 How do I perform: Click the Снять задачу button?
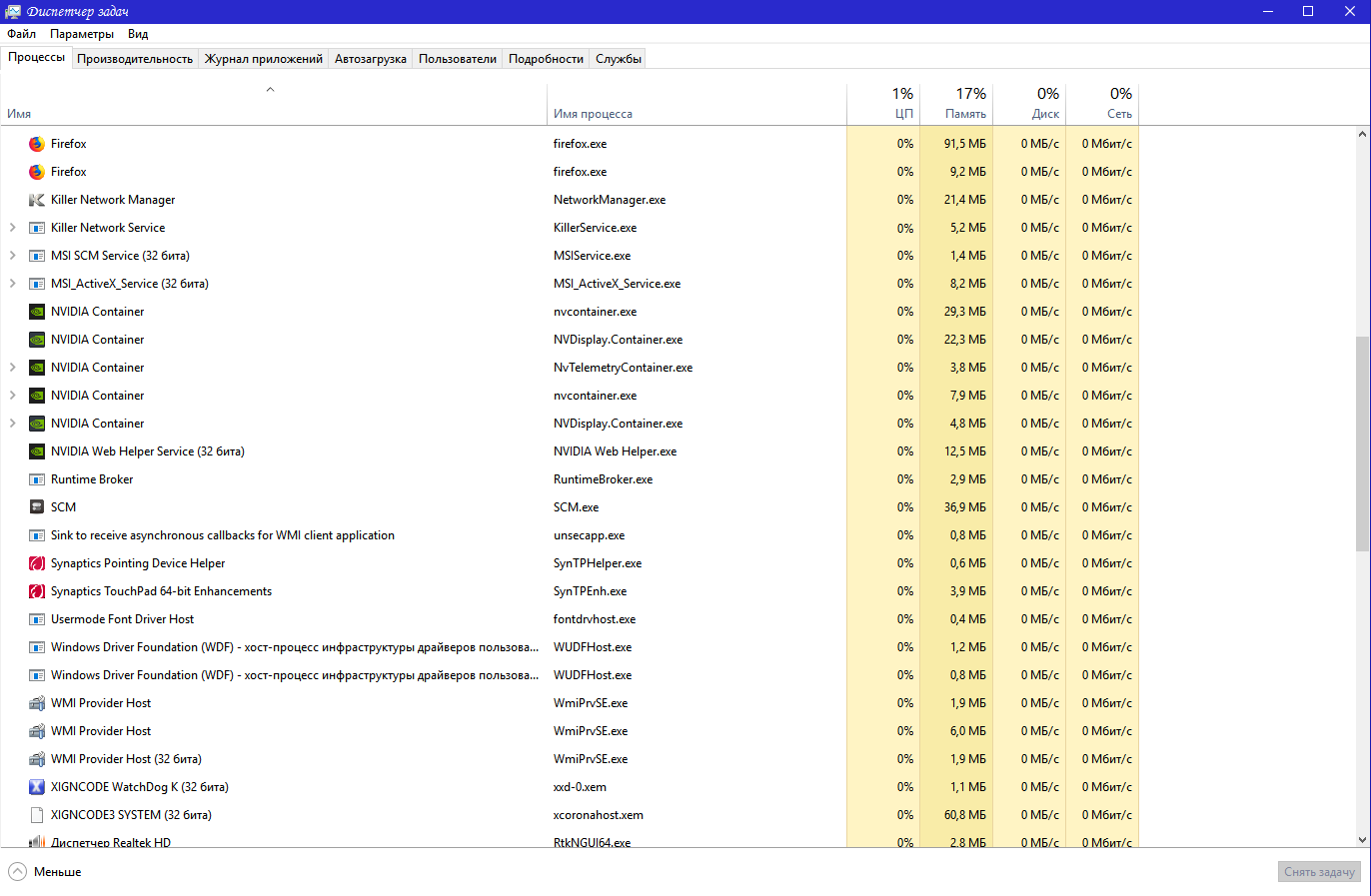tap(1319, 872)
